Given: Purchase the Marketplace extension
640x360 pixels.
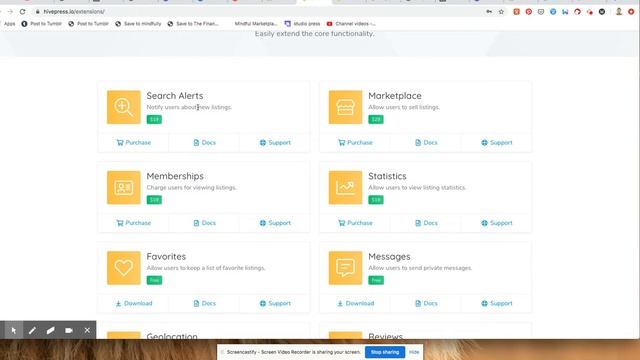Looking at the screenshot, I should coord(356,142).
